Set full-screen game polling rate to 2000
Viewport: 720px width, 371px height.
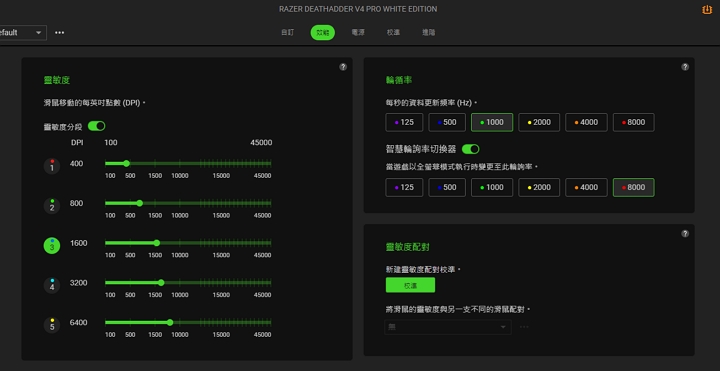pos(539,187)
